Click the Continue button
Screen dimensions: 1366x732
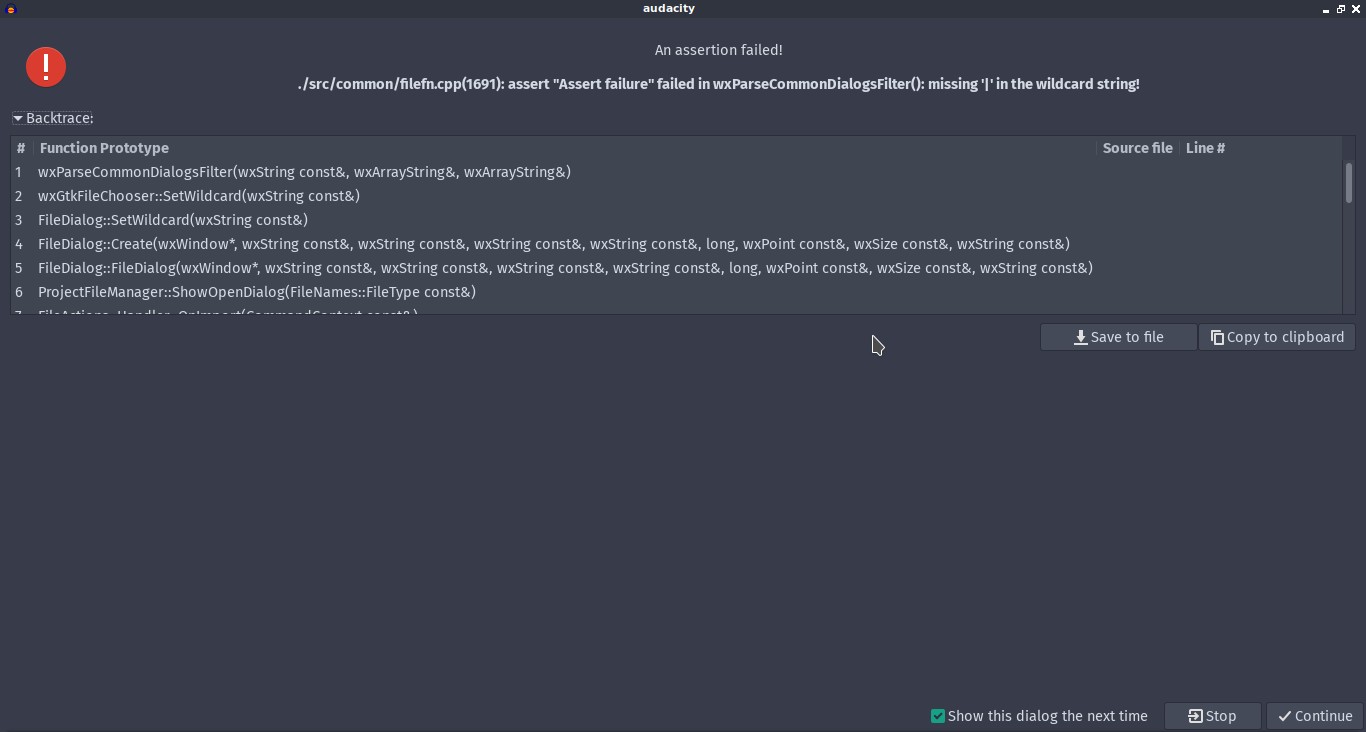[x=1315, y=716]
